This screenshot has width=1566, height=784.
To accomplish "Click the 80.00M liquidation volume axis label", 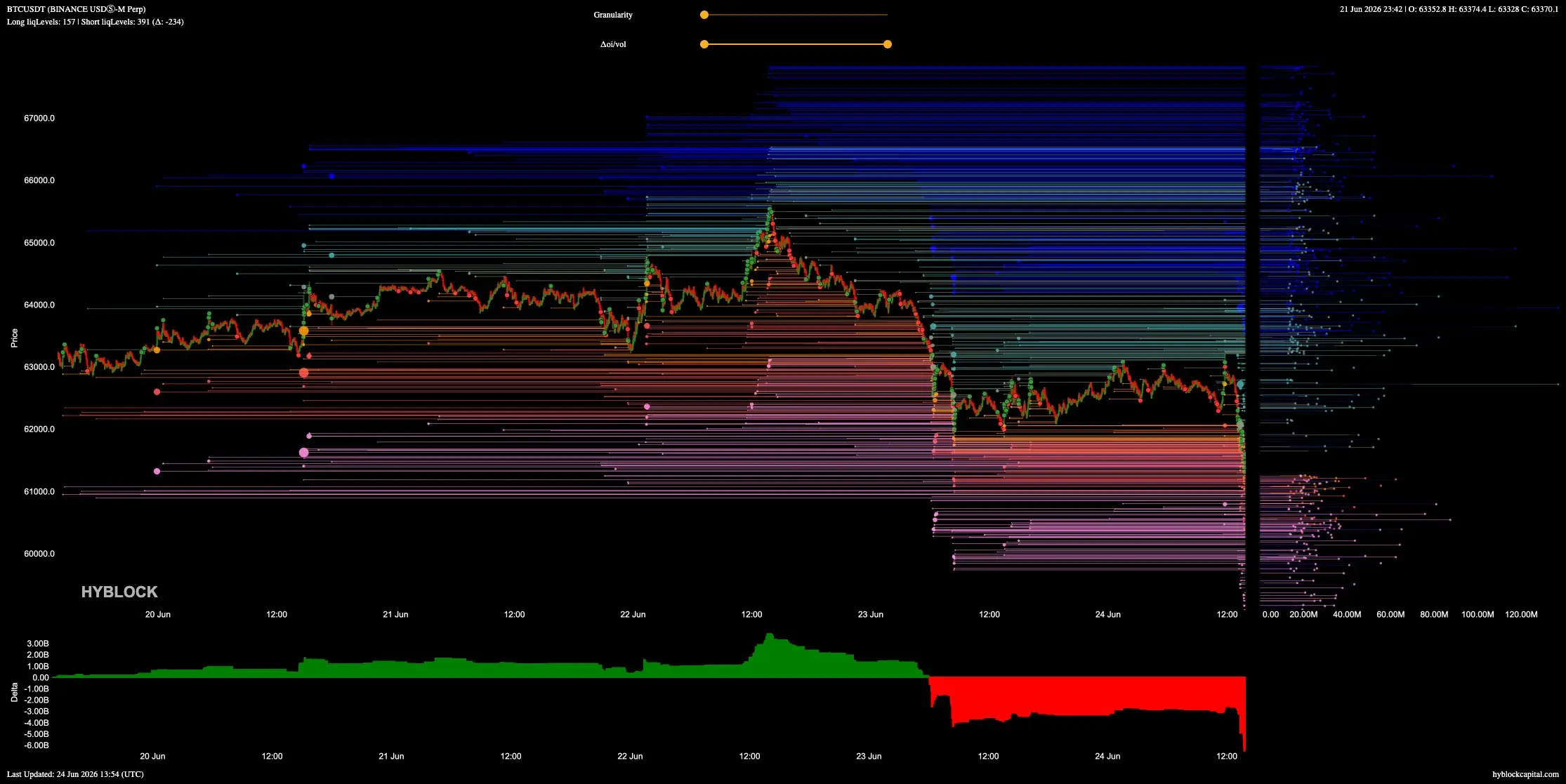I will click(1434, 614).
